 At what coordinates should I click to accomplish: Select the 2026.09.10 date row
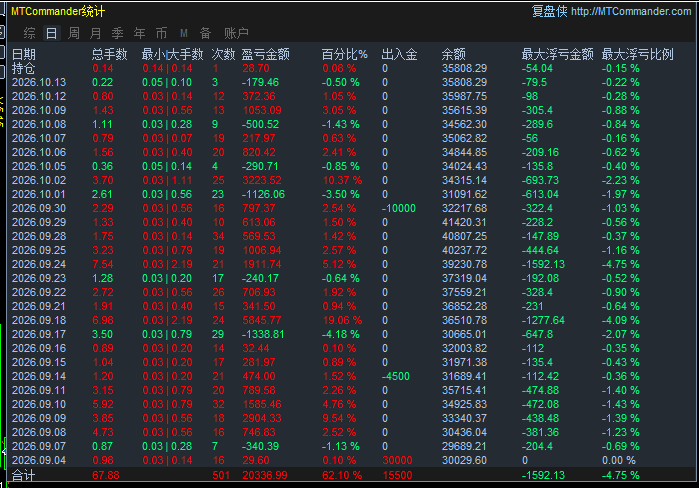click(x=39, y=404)
